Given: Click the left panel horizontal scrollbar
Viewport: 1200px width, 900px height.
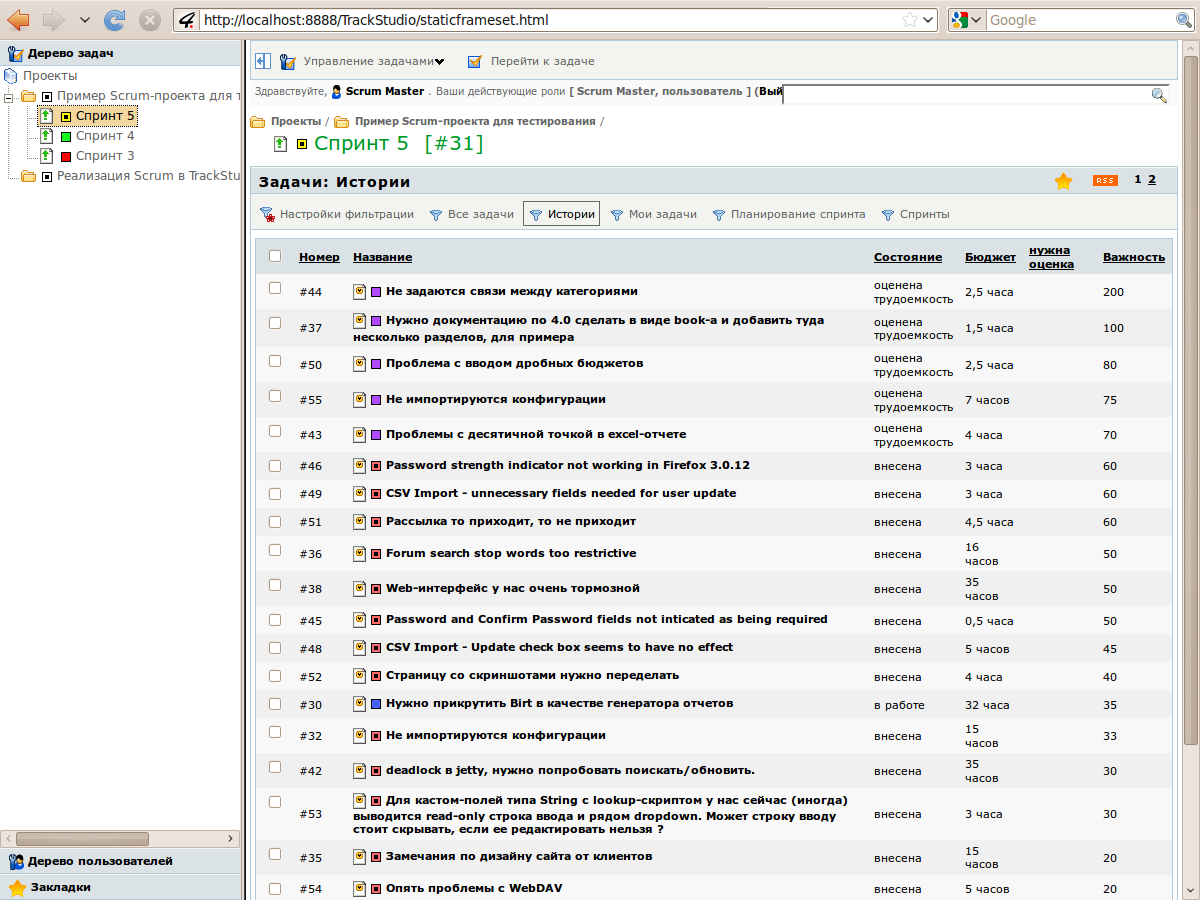Looking at the screenshot, I should (82, 839).
